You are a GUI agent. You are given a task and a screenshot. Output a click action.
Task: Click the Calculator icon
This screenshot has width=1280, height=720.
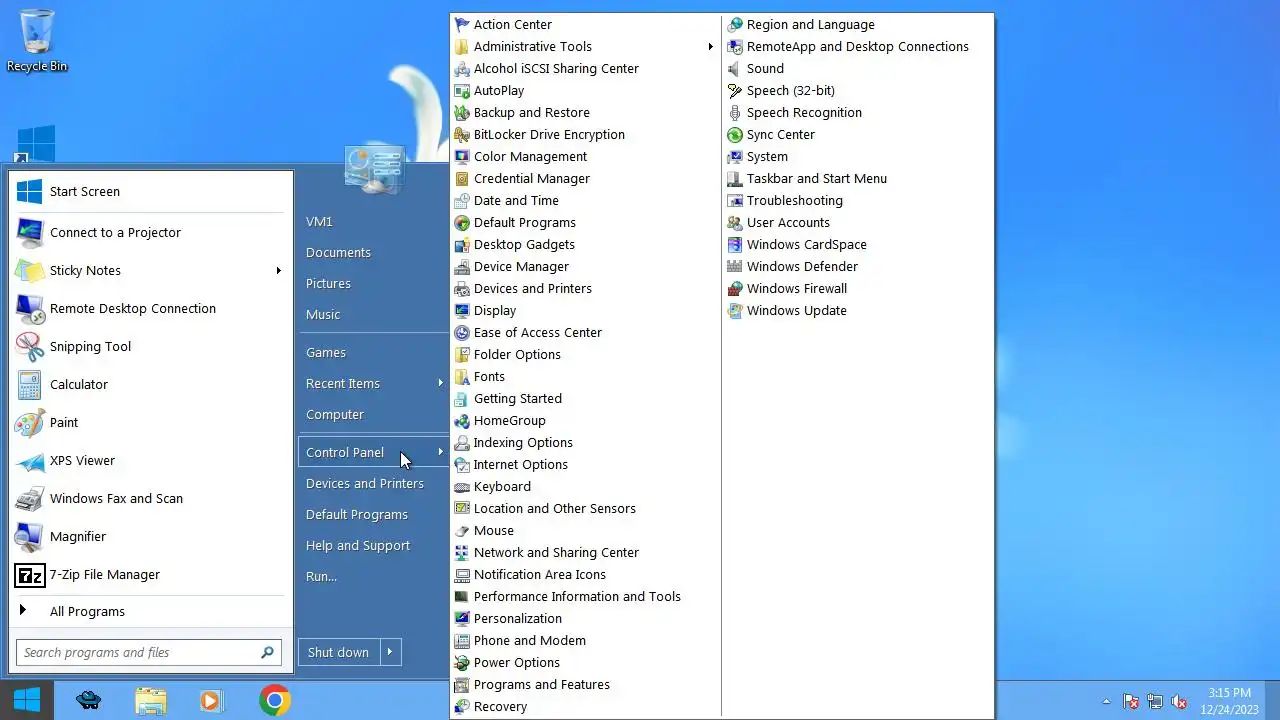pyautogui.click(x=29, y=384)
